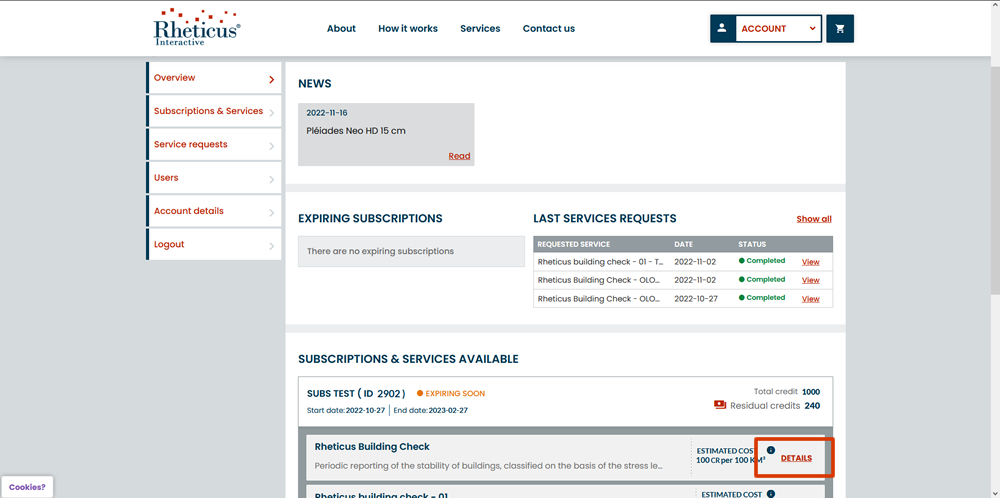Click the Residual credits value 240
Viewport: 1000px width, 498px height.
812,406
